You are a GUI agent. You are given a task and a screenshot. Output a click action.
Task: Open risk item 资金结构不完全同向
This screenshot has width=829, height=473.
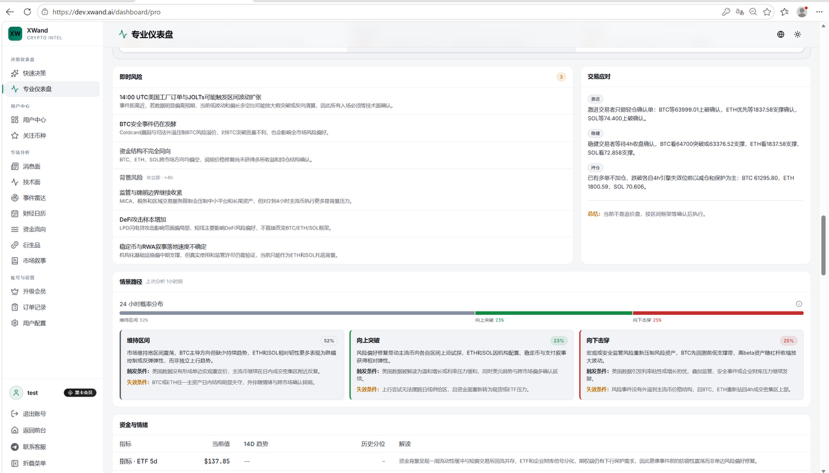click(x=343, y=155)
